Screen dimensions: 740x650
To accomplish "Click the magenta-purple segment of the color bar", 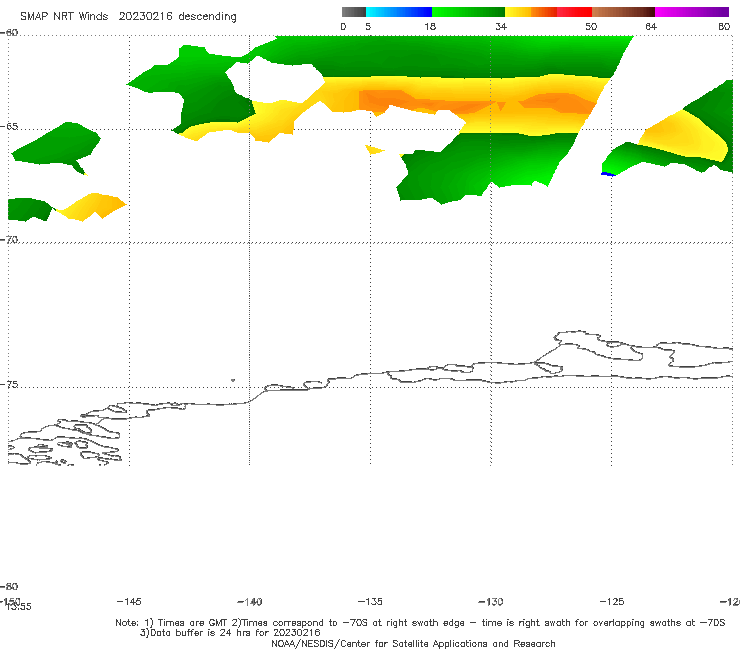I will pyautogui.click(x=692, y=12).
